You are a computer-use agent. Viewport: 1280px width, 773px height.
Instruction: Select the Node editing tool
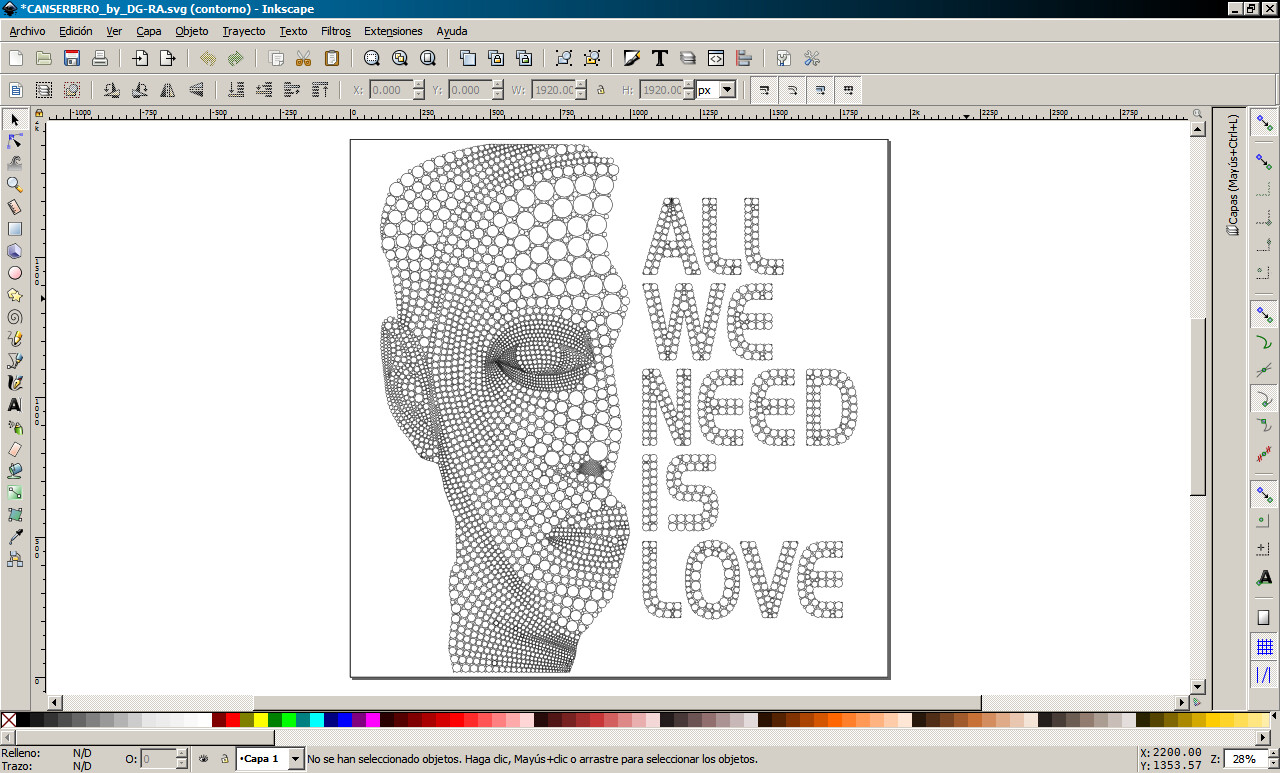pos(15,141)
